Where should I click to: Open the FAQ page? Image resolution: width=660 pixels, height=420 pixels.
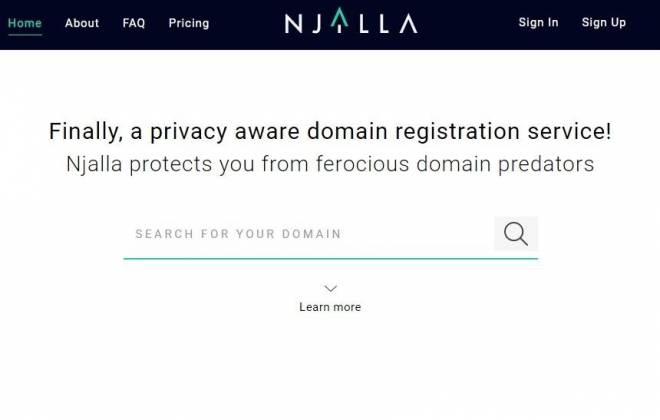click(134, 23)
